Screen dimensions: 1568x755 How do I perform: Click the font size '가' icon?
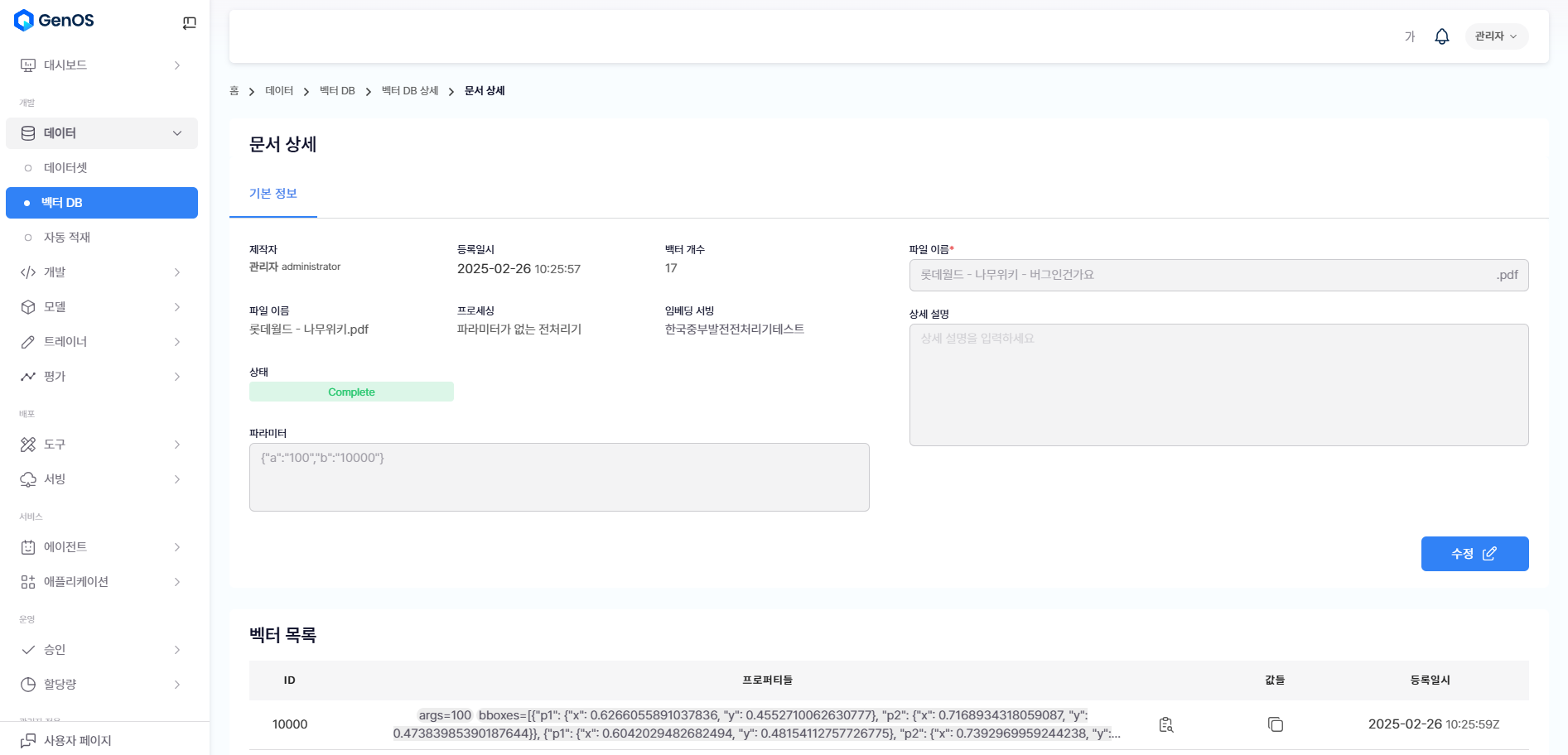pos(1409,36)
